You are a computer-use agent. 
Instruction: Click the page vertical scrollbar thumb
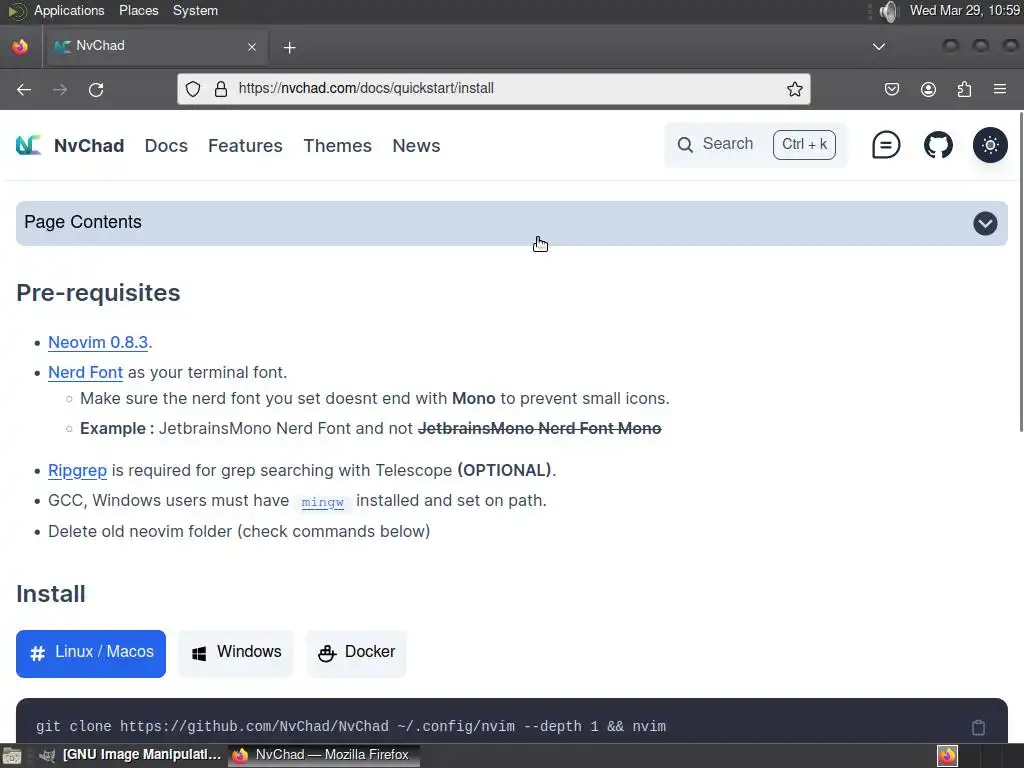tap(1020, 271)
